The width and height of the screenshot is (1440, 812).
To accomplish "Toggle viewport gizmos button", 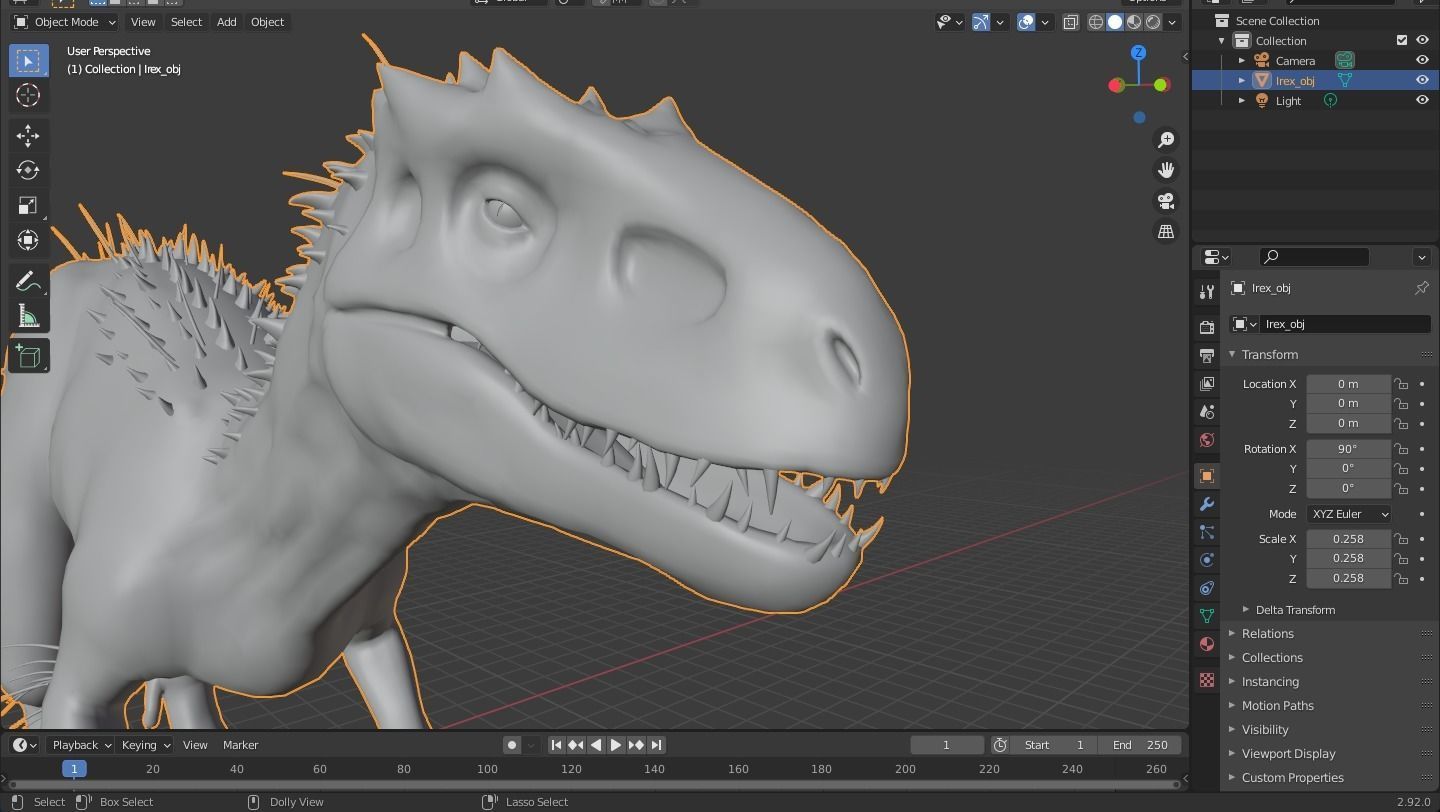I will tap(980, 22).
